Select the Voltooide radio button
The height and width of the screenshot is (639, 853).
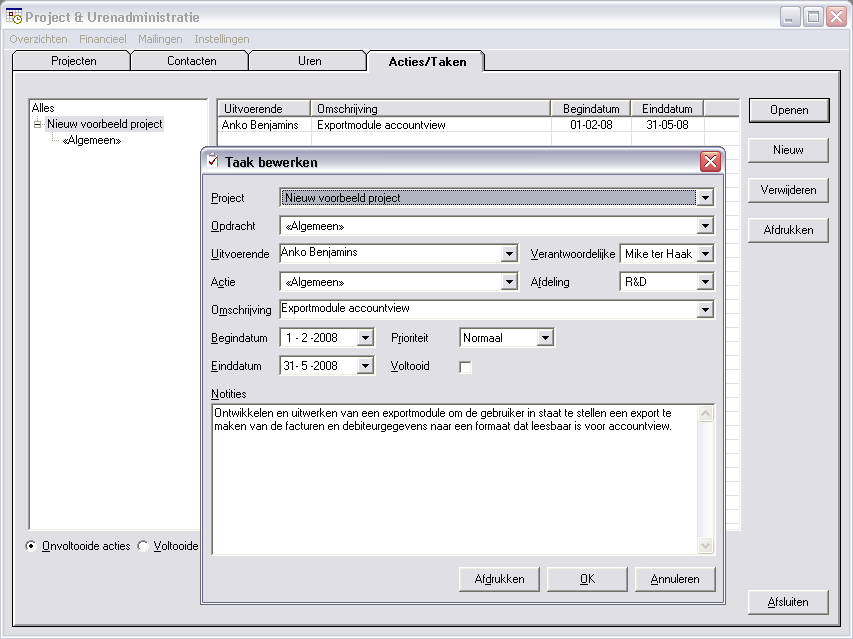143,545
